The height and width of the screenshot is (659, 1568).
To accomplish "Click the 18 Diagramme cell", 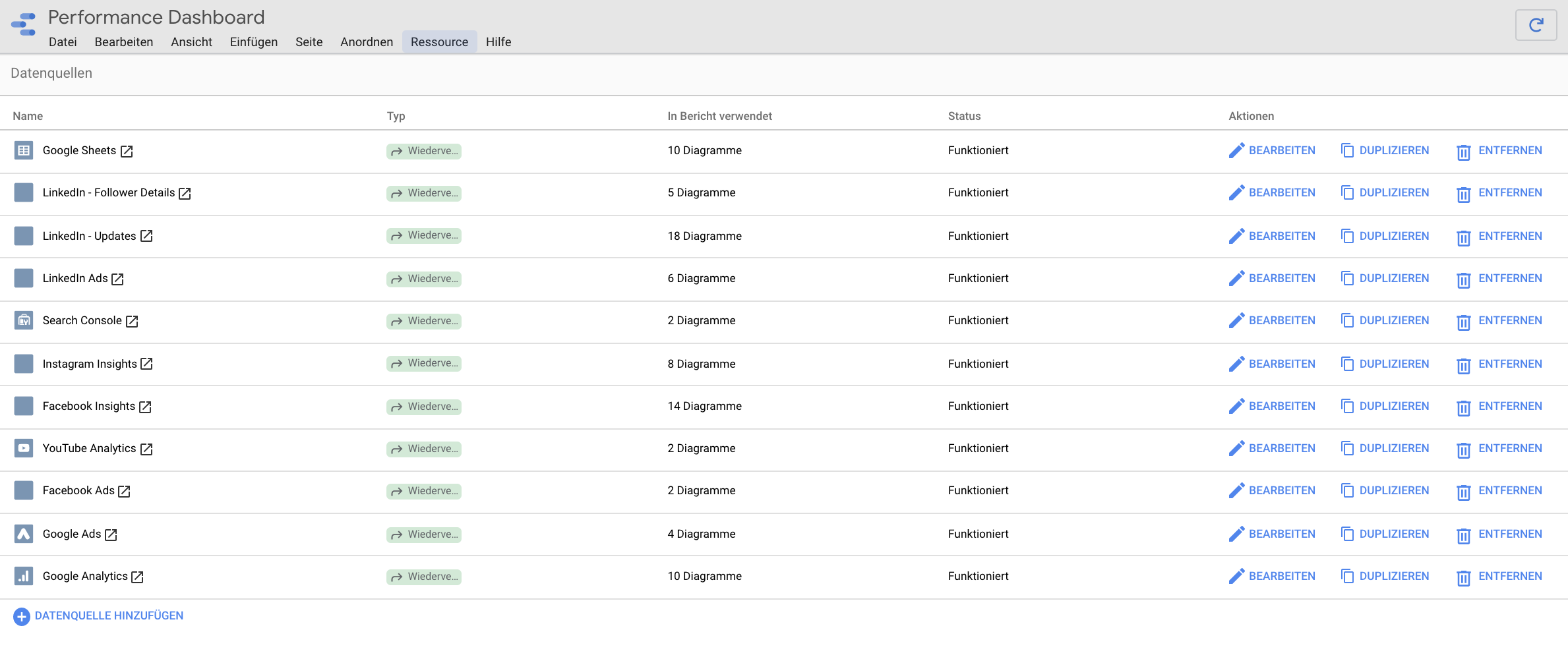I will tap(704, 236).
